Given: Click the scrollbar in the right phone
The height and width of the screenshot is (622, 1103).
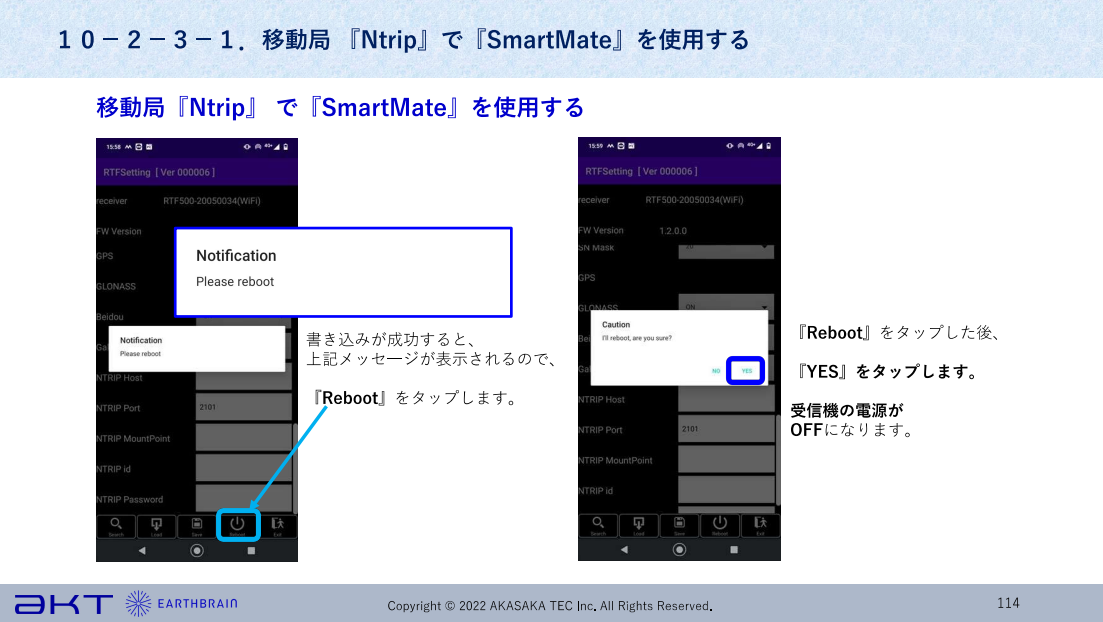Looking at the screenshot, I should (777, 460).
